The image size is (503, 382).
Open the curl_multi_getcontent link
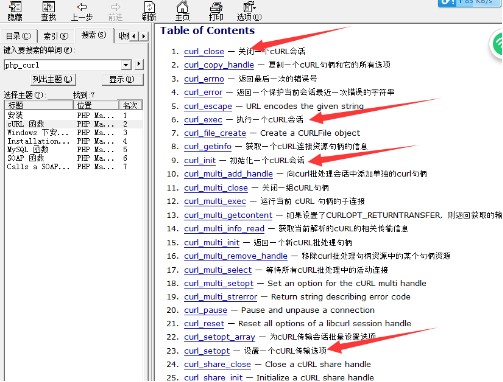228,215
